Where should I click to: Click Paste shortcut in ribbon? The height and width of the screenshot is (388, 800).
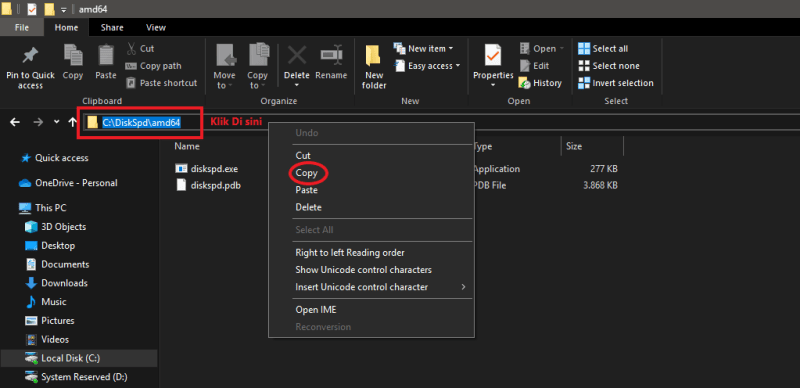coord(162,83)
